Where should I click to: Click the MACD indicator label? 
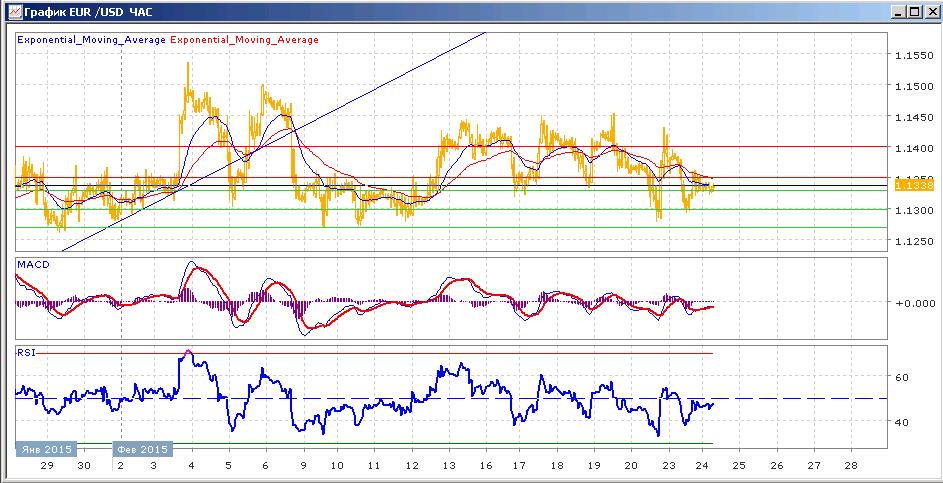[33, 265]
